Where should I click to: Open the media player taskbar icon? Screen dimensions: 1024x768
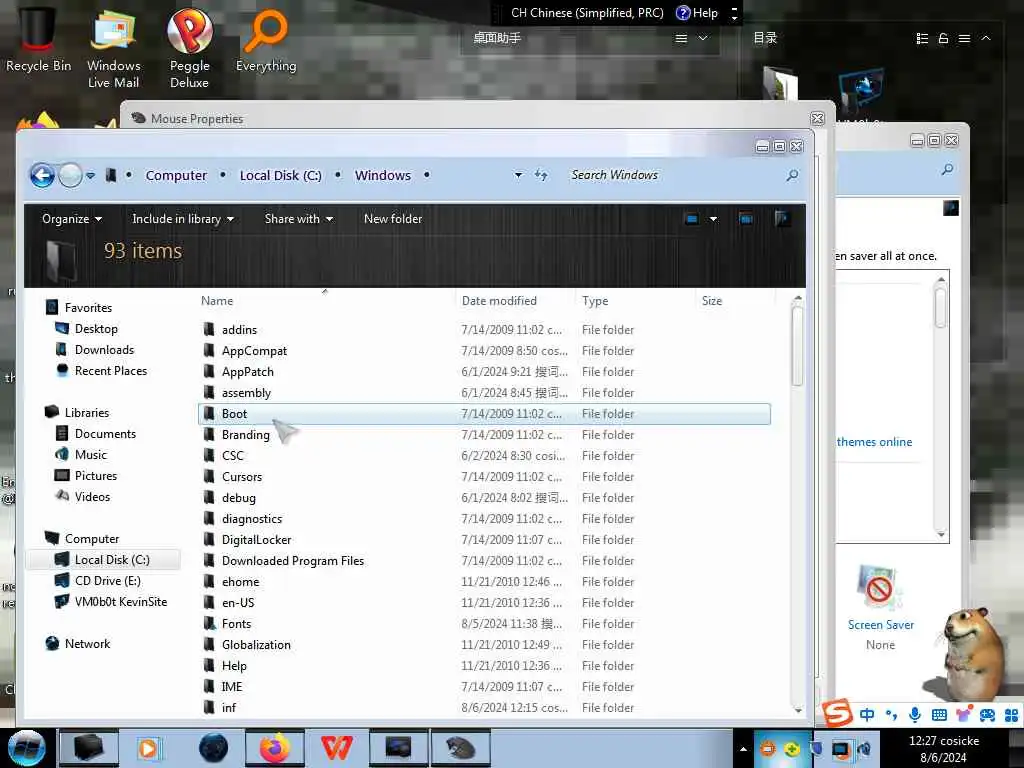tap(149, 748)
